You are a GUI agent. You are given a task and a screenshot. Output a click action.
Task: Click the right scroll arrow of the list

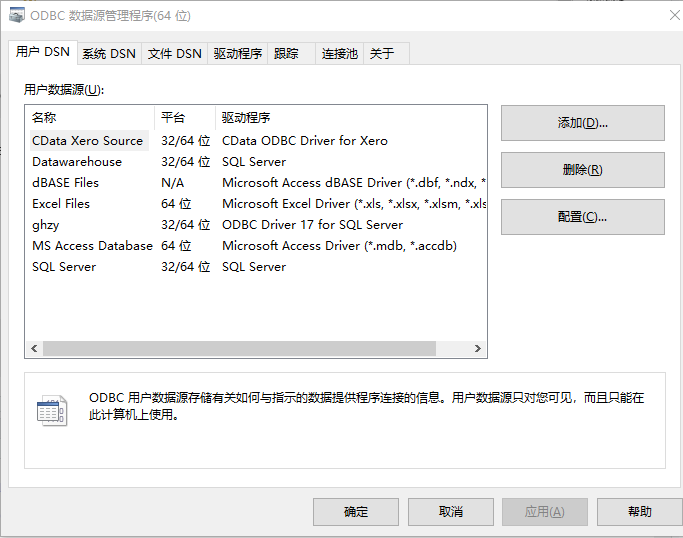[478, 349]
